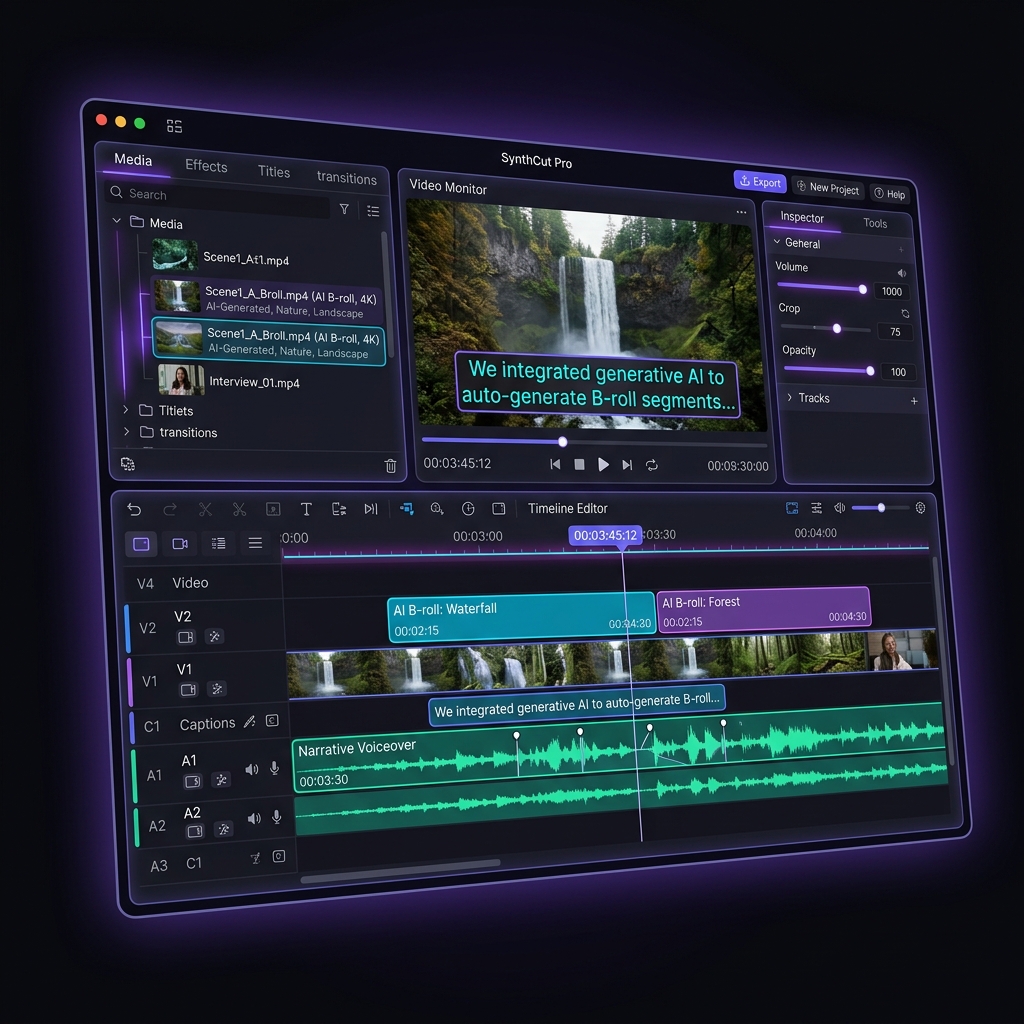Click the Opacity slider handle
This screenshot has width=1024, height=1024.
pyautogui.click(x=870, y=371)
